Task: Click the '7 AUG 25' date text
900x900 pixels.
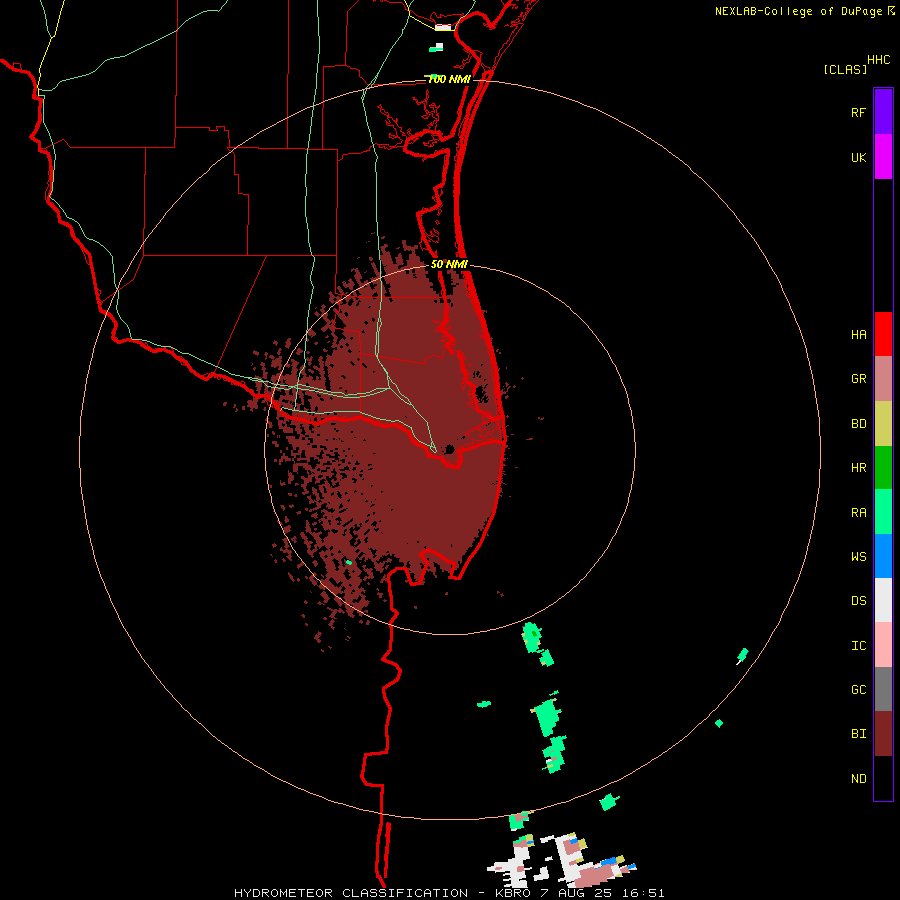Action: 577,893
